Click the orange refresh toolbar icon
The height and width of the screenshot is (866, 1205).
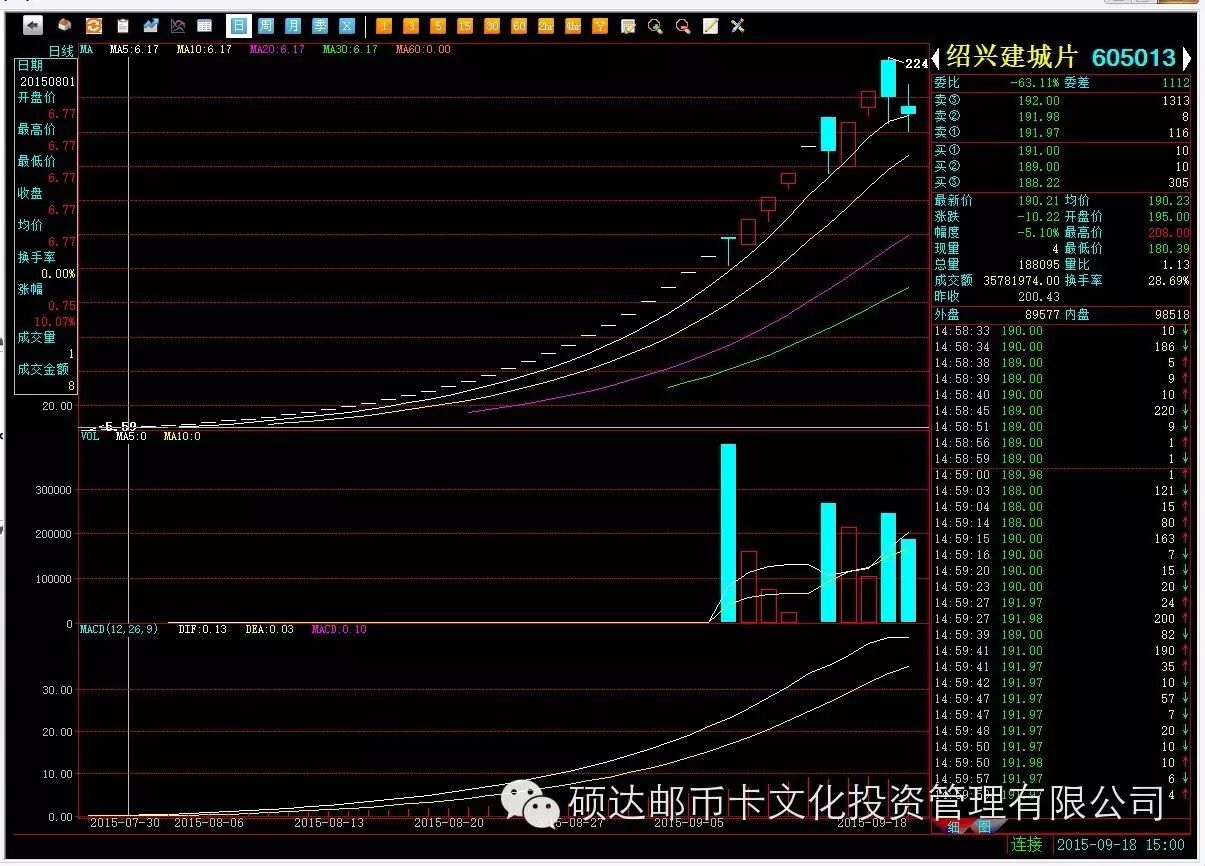coord(94,26)
